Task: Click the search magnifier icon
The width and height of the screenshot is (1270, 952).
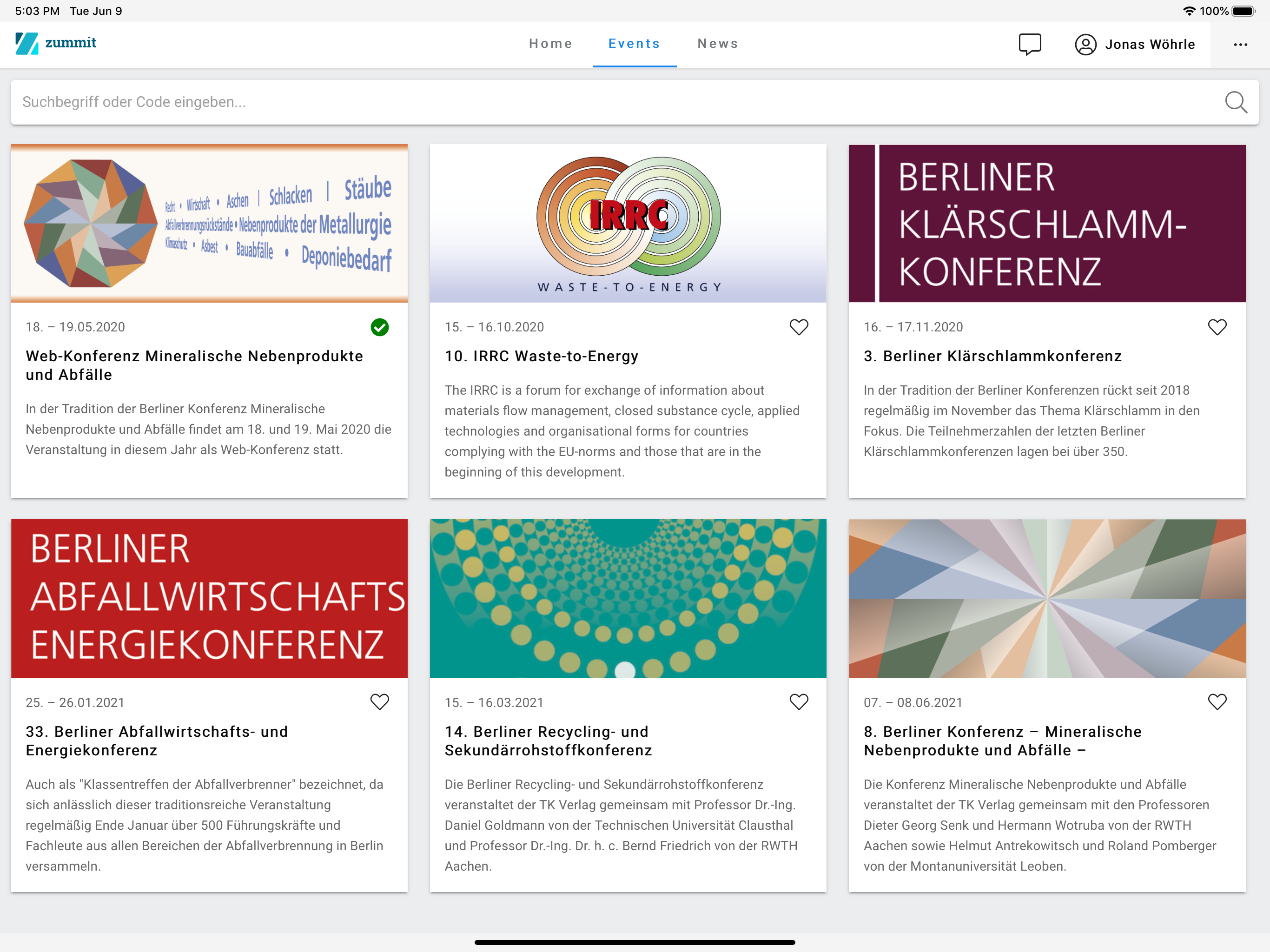Action: point(1236,102)
